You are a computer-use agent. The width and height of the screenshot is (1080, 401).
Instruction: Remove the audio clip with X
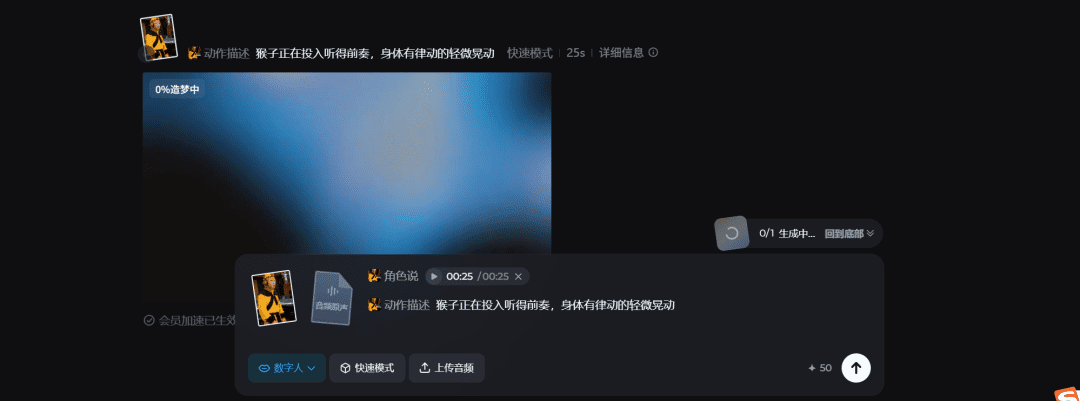[x=519, y=276]
